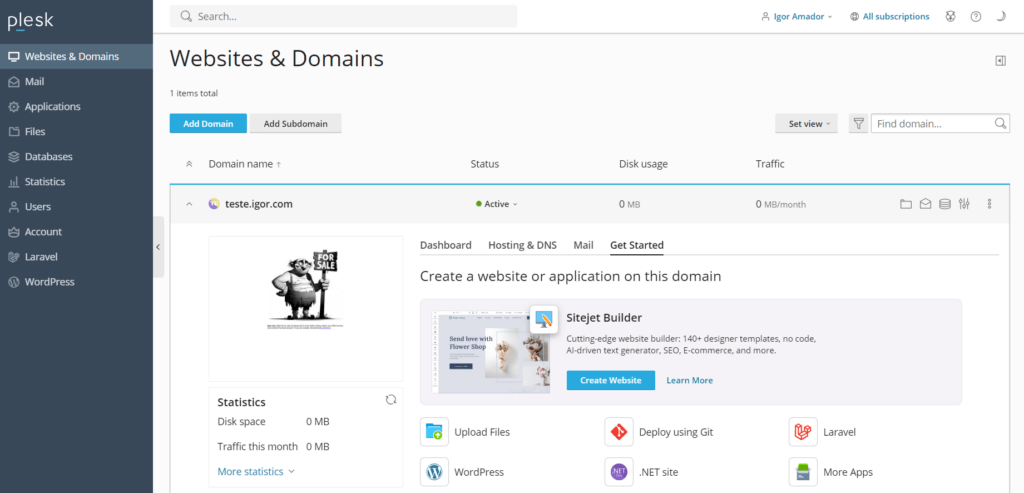Open Applications in the sidebar
Viewport: 1024px width, 493px height.
[76, 106]
